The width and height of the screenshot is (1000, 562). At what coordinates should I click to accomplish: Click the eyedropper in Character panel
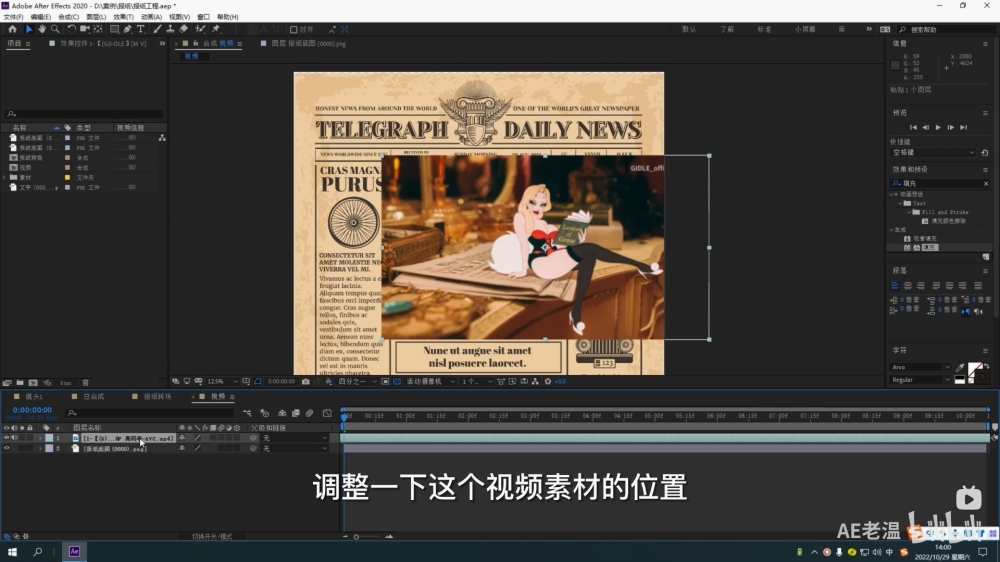pos(960,367)
